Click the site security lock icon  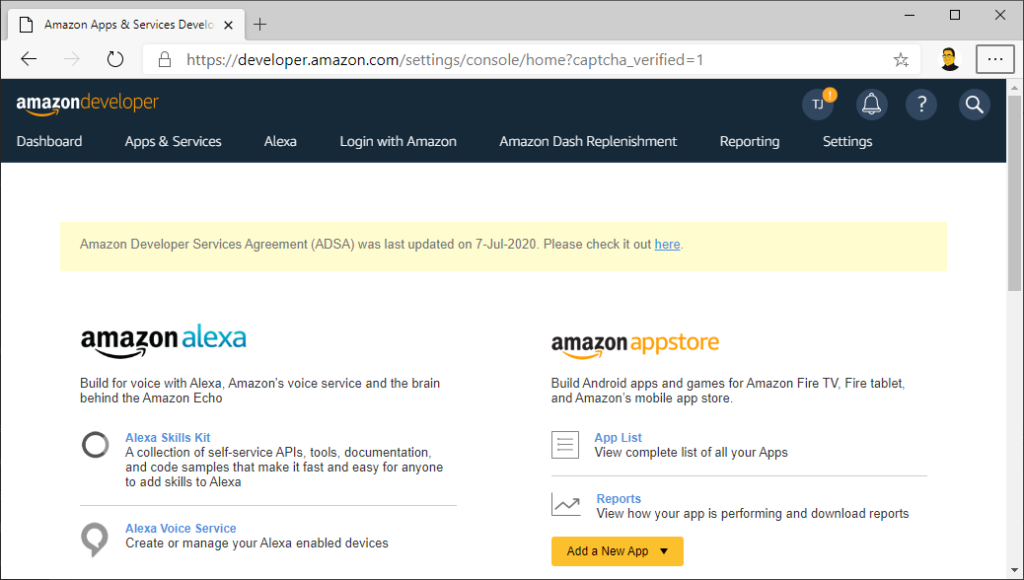click(x=163, y=59)
